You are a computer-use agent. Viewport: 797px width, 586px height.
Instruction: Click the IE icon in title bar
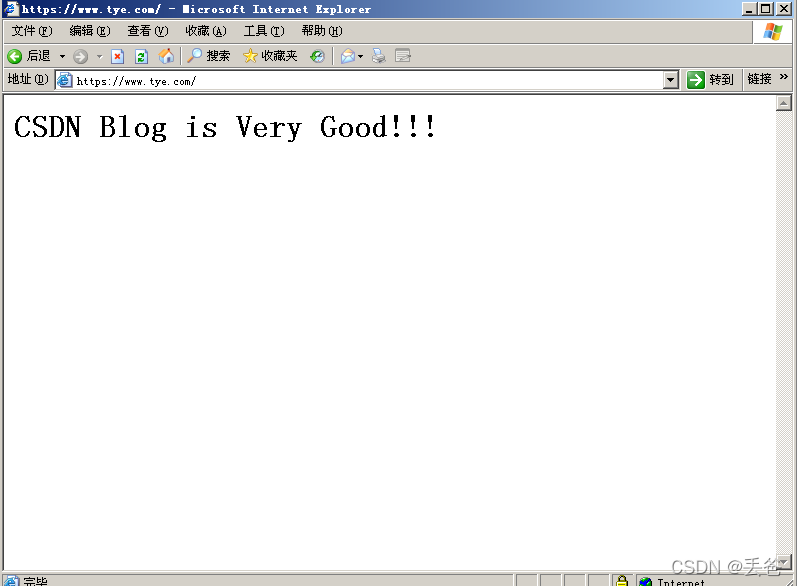coord(11,9)
